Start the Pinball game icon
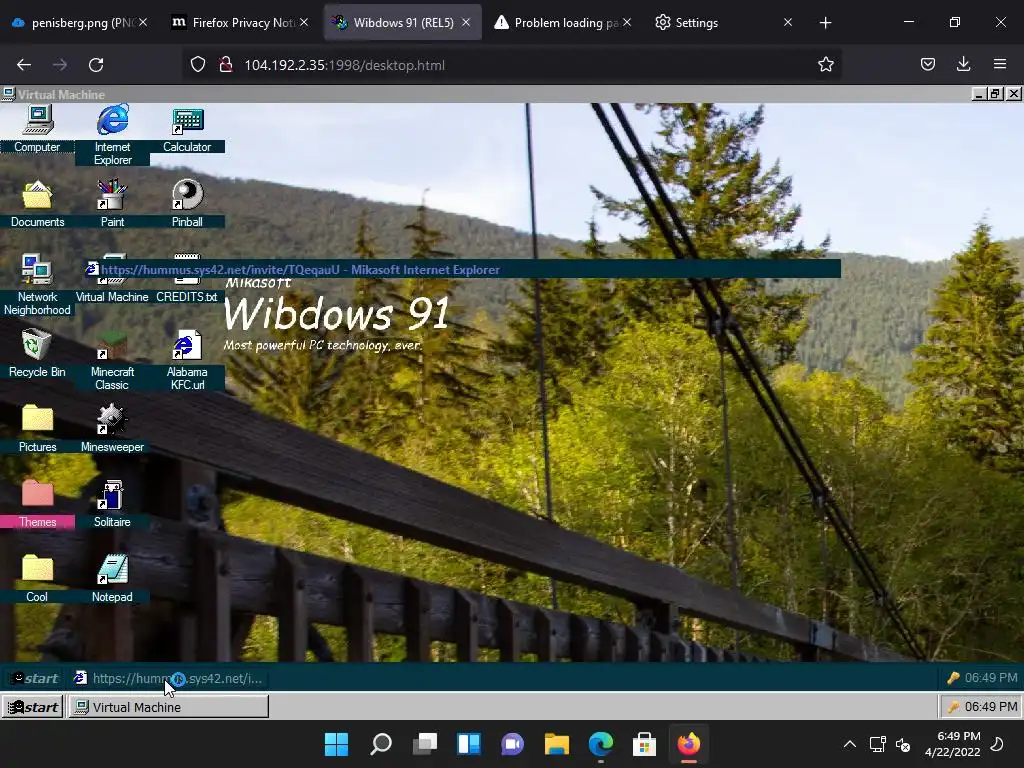 187,203
